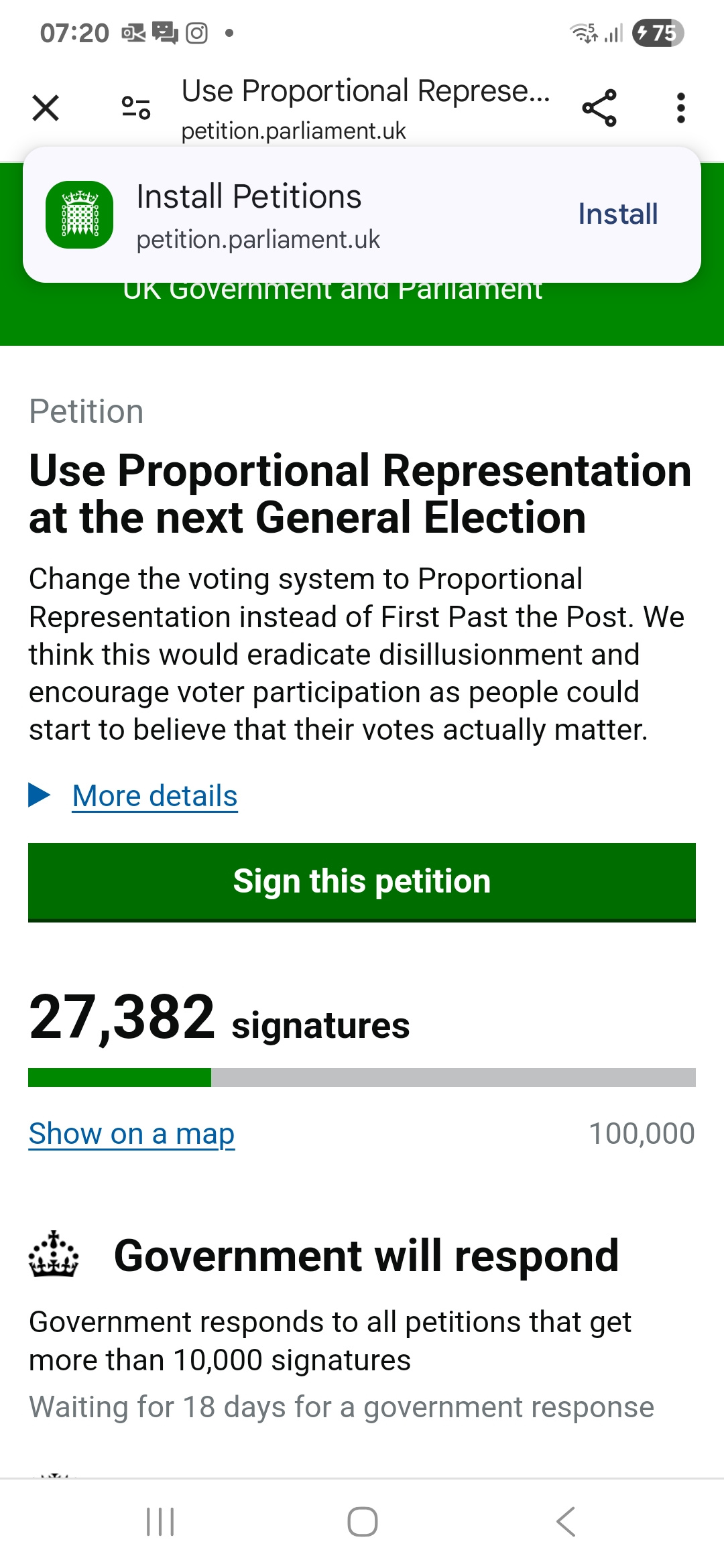Tap the Instagram notification icon
This screenshot has width=724, height=1568.
coord(196,33)
